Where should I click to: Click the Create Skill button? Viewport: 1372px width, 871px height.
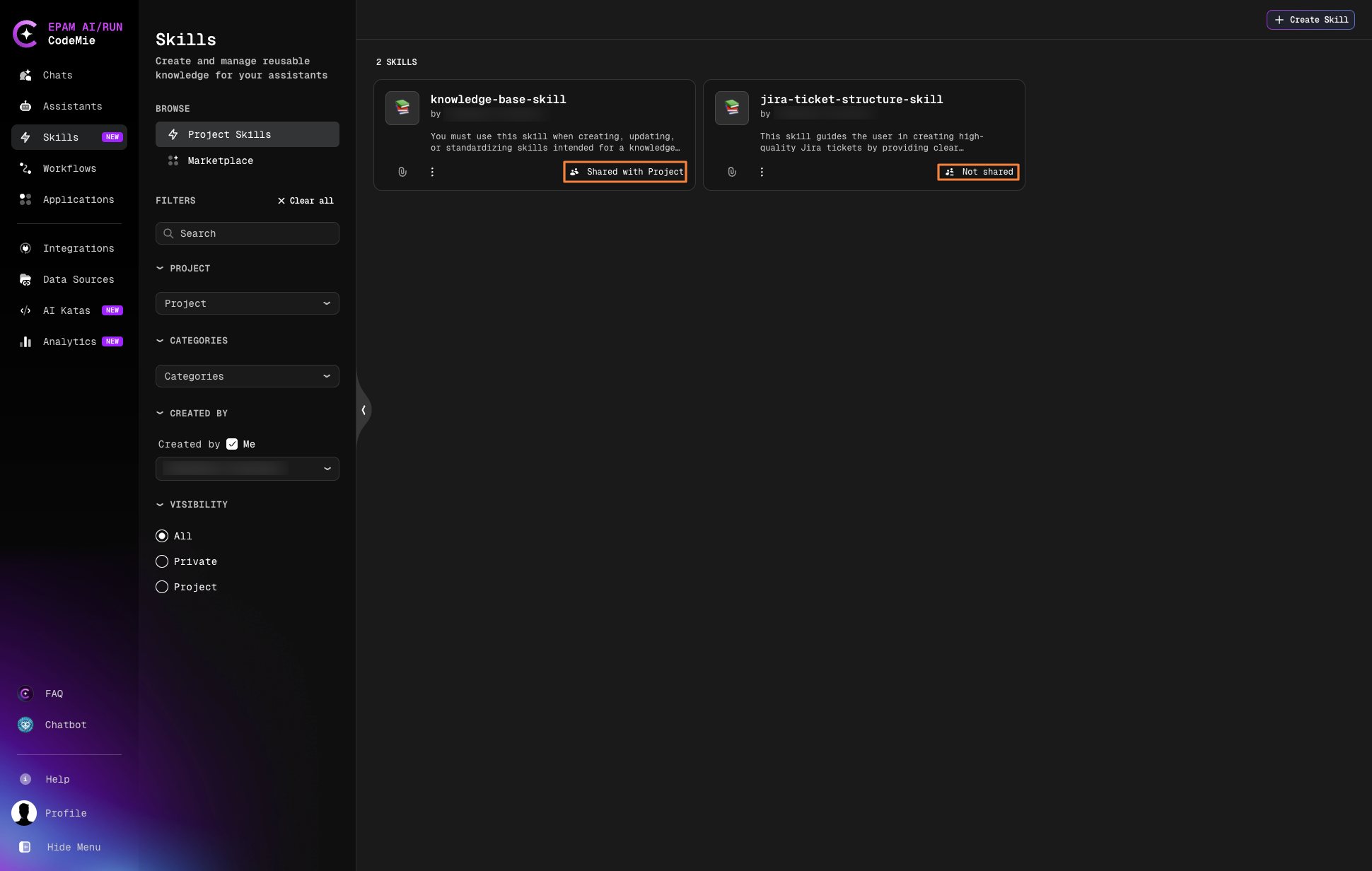click(1310, 20)
